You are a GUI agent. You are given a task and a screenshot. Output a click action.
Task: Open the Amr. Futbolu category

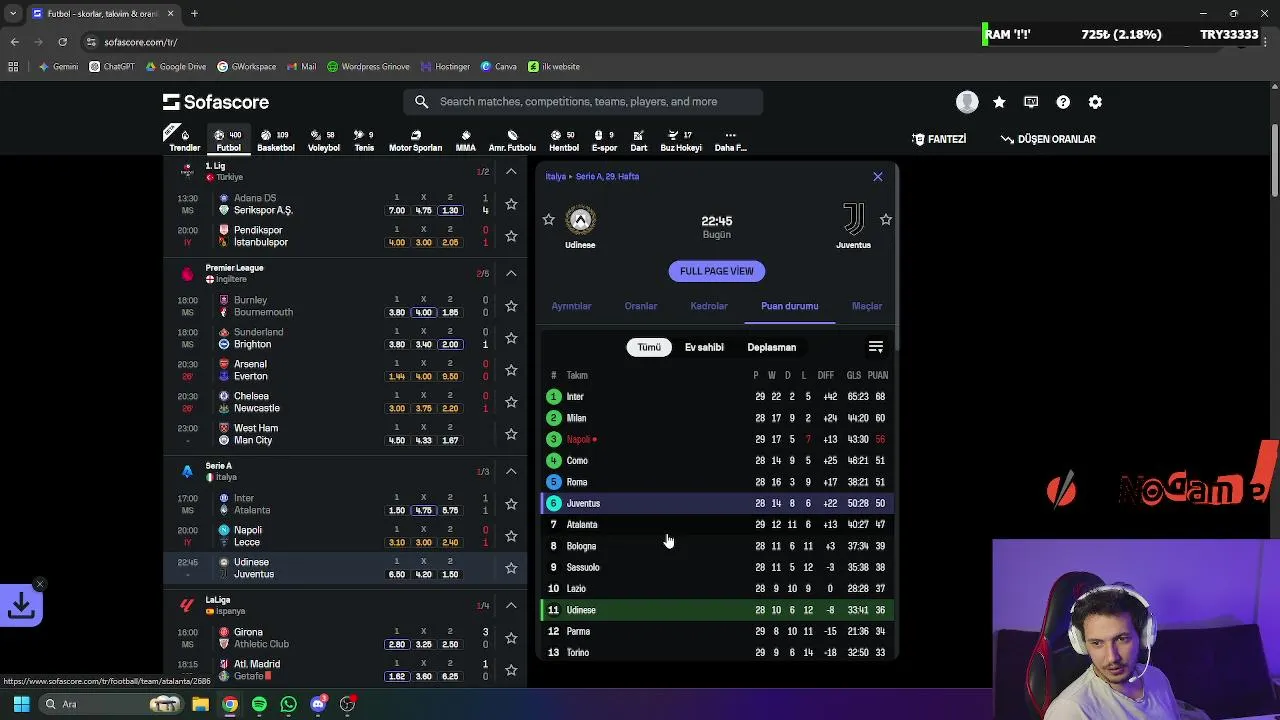(512, 141)
